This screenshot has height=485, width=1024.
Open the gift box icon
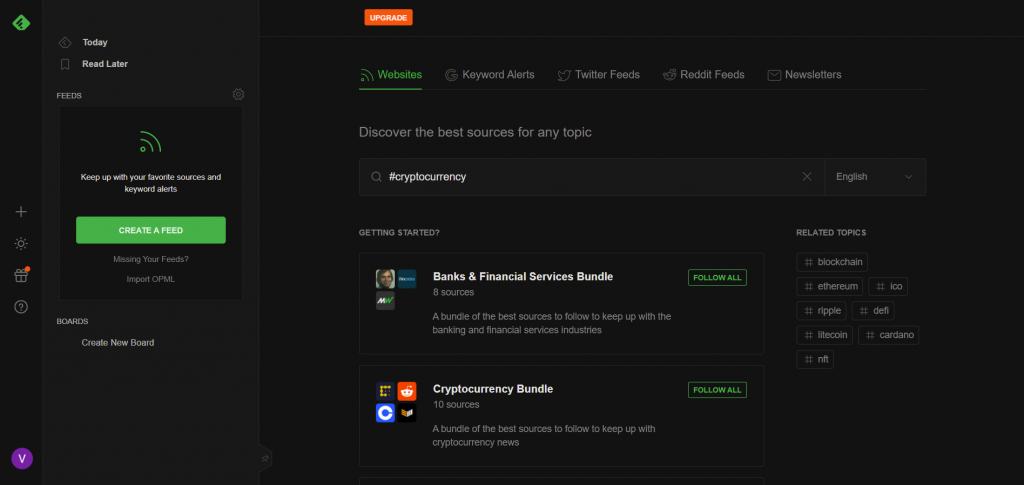coord(21,275)
